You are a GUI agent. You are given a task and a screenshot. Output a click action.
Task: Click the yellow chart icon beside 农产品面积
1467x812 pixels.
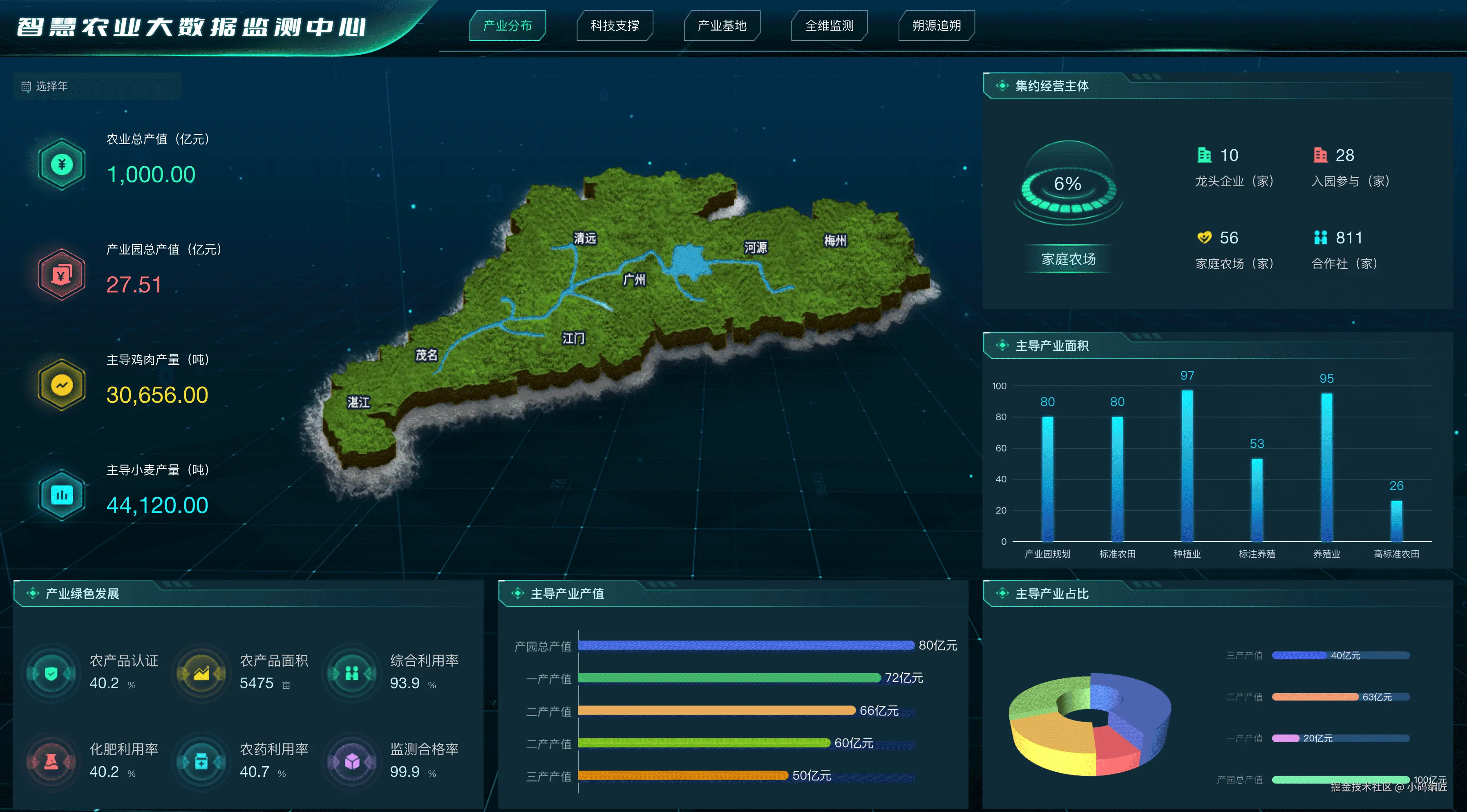[x=201, y=674]
